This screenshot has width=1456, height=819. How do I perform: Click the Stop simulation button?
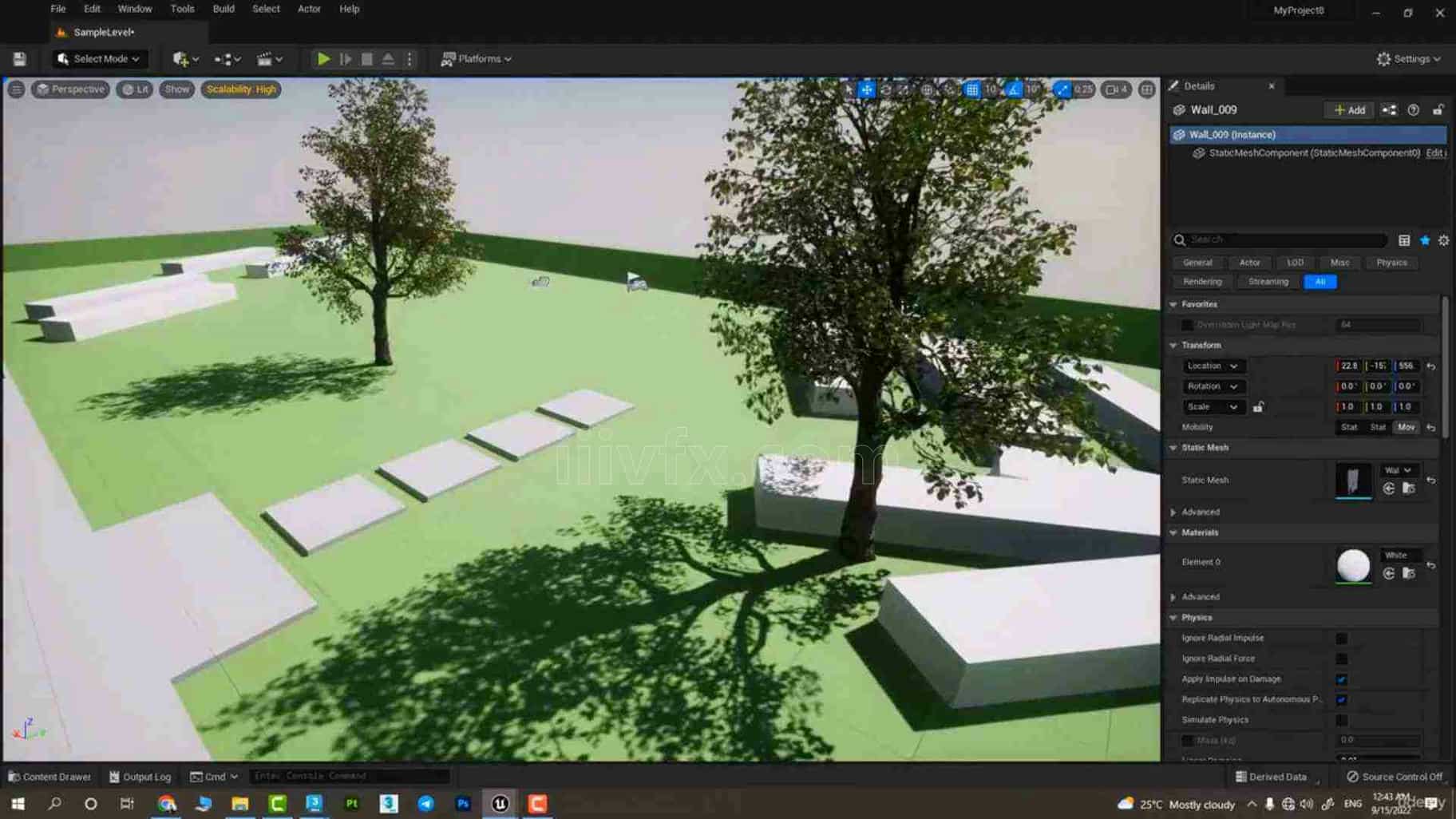[x=367, y=59]
